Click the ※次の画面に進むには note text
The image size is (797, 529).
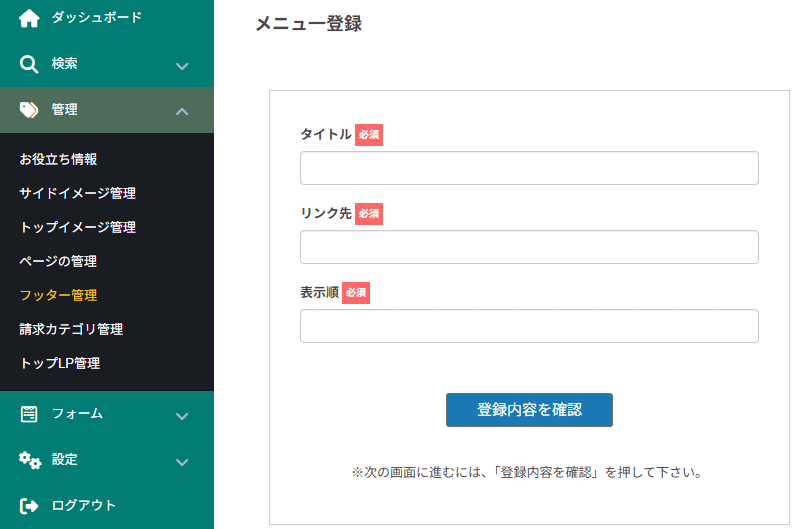pyautogui.click(x=527, y=472)
